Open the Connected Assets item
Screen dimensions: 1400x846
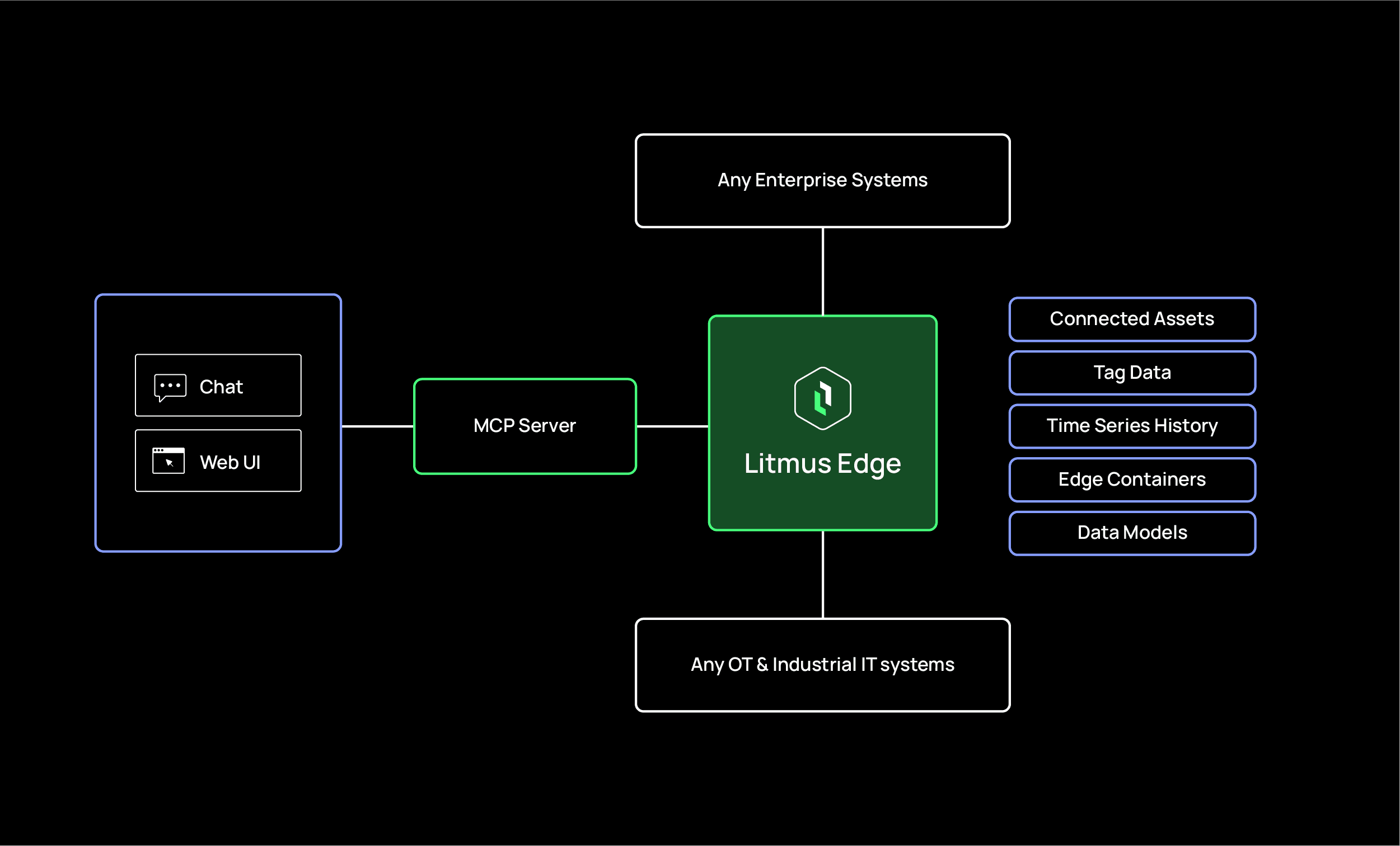pos(1132,319)
